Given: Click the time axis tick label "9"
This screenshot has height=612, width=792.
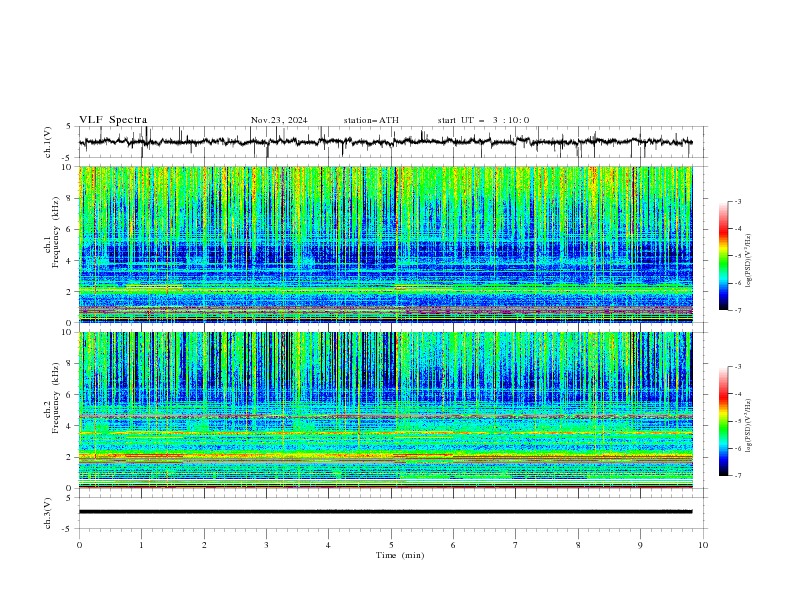Looking at the screenshot, I should [x=640, y=545].
